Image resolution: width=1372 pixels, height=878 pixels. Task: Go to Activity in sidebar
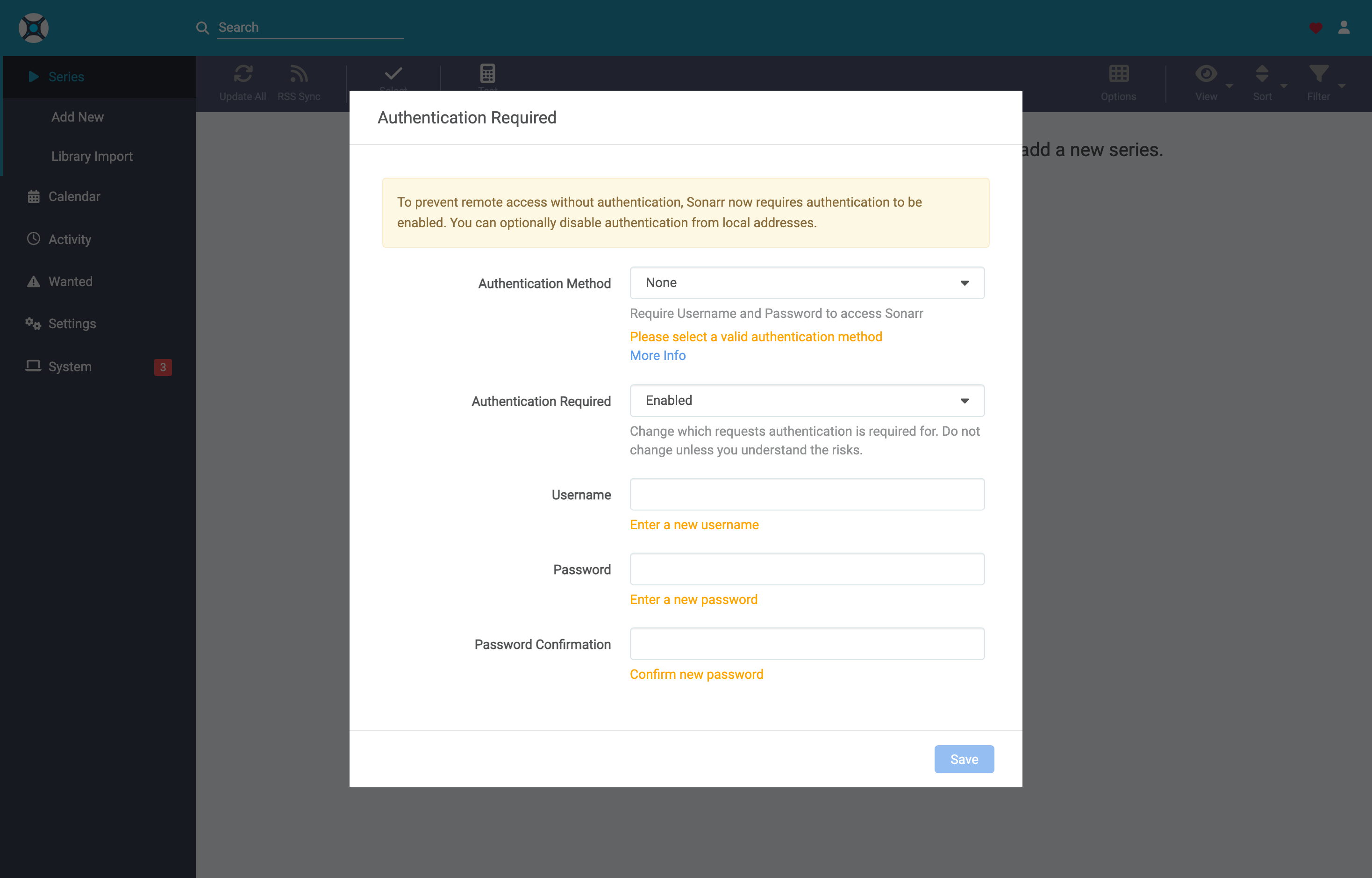coord(98,239)
